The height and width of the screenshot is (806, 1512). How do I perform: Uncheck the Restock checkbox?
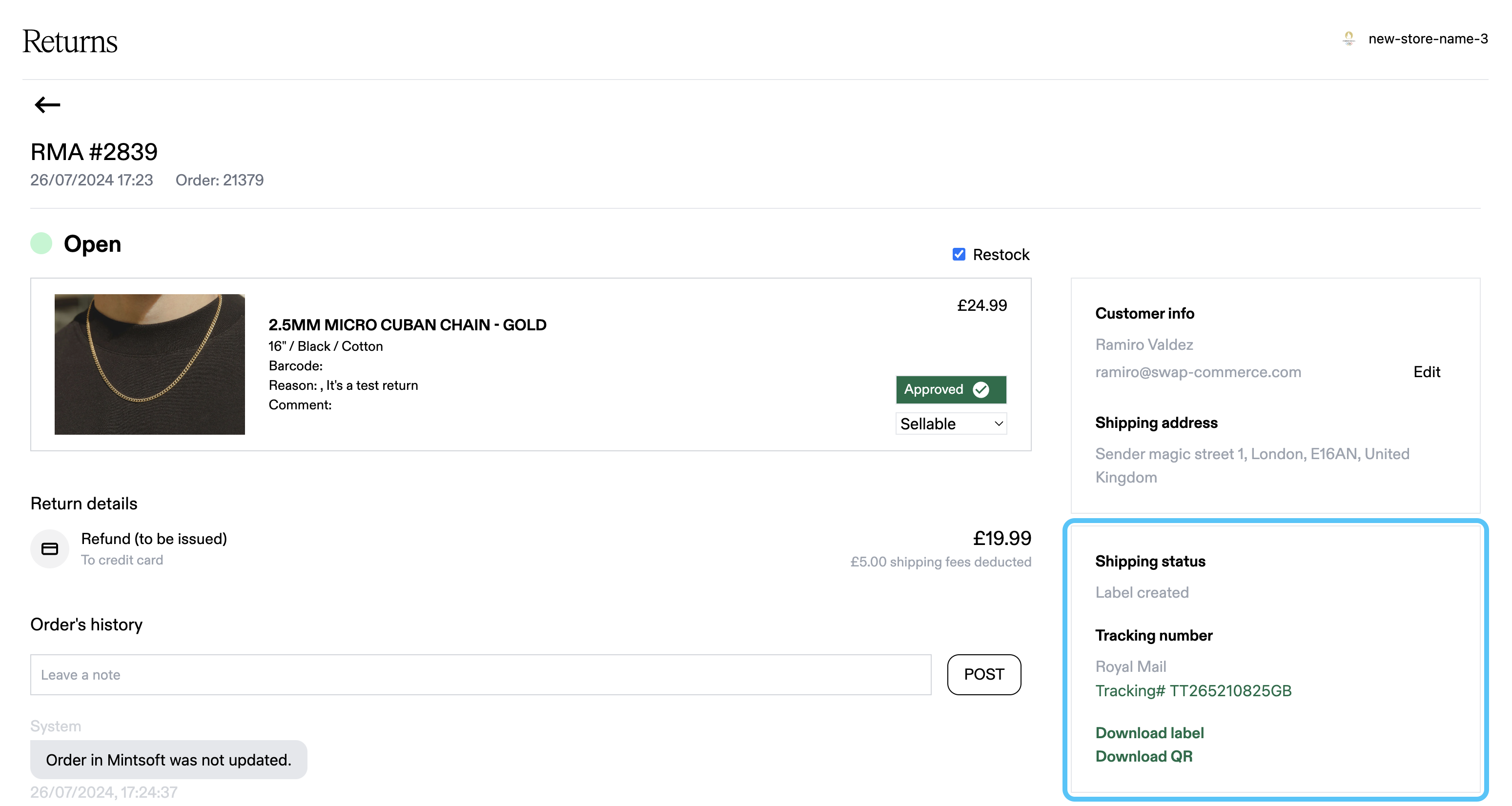[959, 254]
